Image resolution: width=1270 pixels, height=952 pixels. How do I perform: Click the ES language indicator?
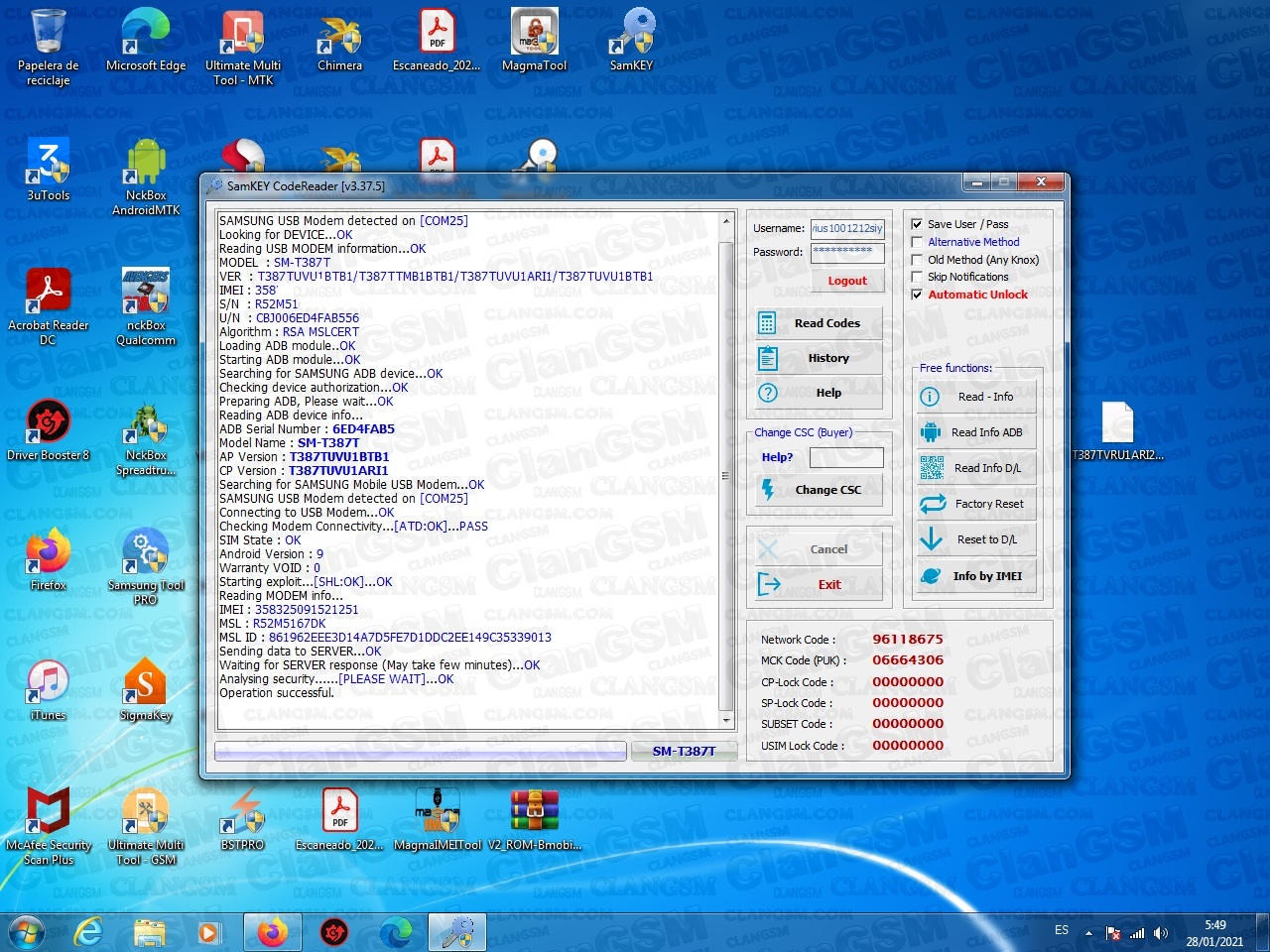pos(1062,930)
